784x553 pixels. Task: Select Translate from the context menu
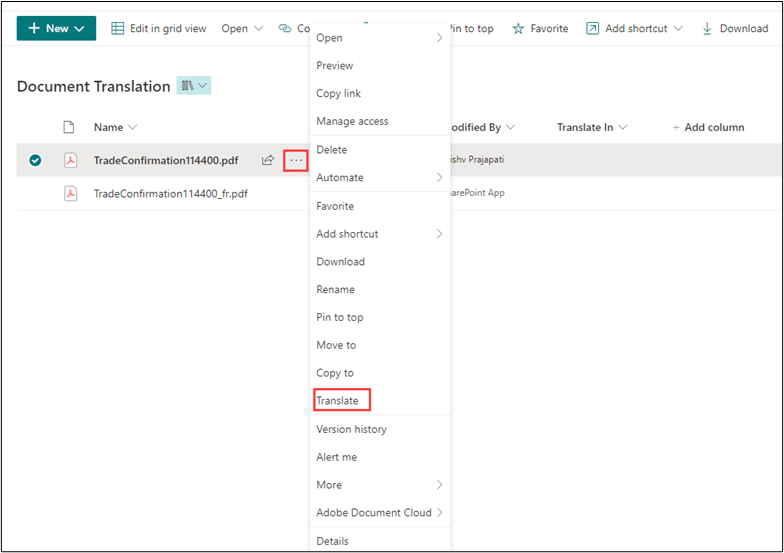338,401
